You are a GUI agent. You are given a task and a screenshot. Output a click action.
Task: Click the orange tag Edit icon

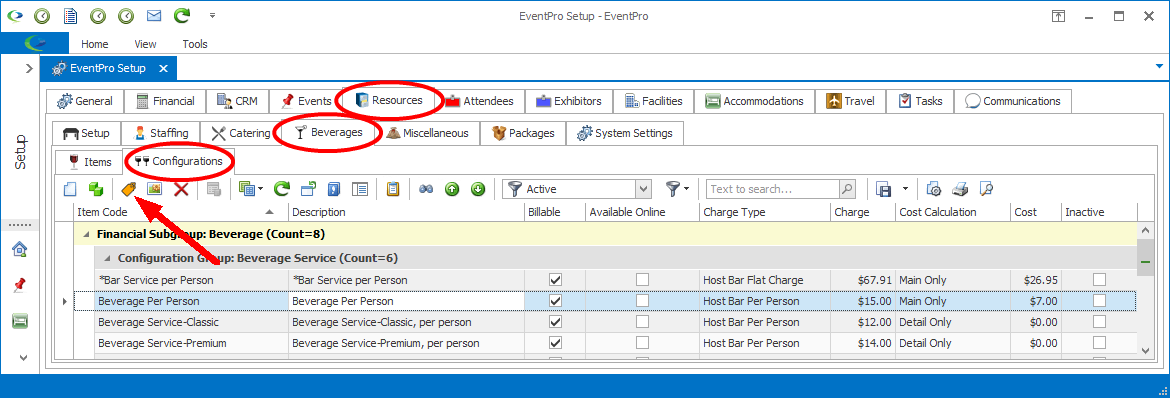pos(128,190)
